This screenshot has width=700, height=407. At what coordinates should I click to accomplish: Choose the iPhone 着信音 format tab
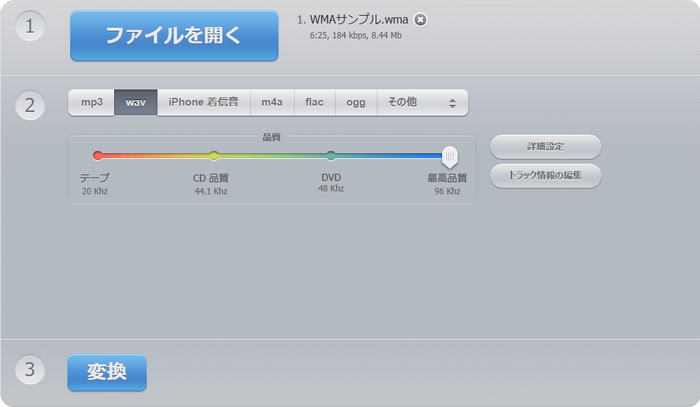pyautogui.click(x=204, y=102)
